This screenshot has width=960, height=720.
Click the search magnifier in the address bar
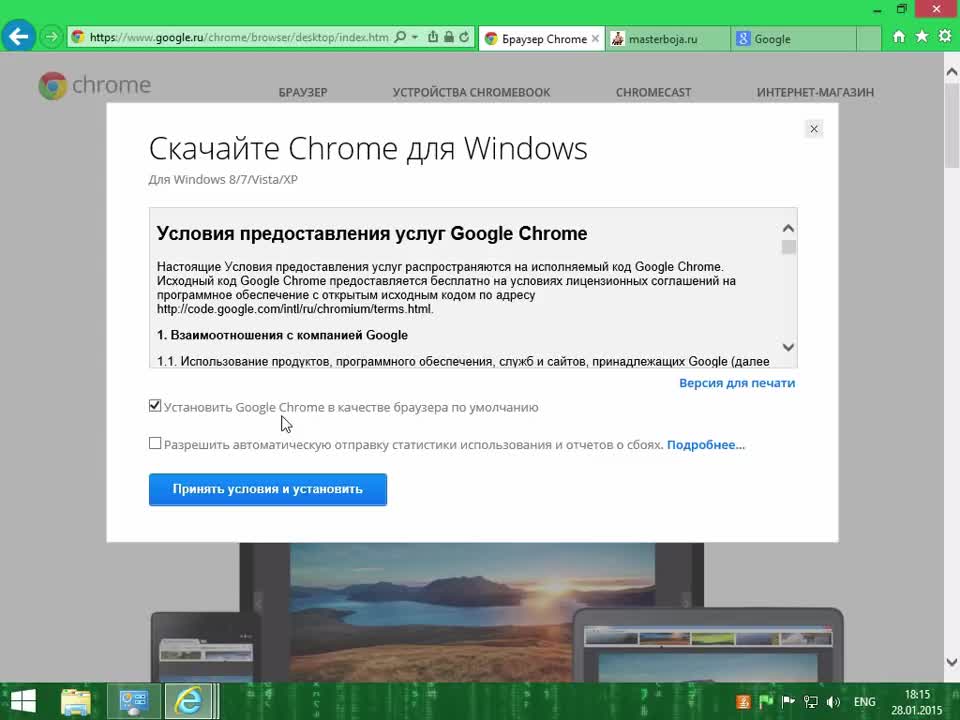click(400, 37)
